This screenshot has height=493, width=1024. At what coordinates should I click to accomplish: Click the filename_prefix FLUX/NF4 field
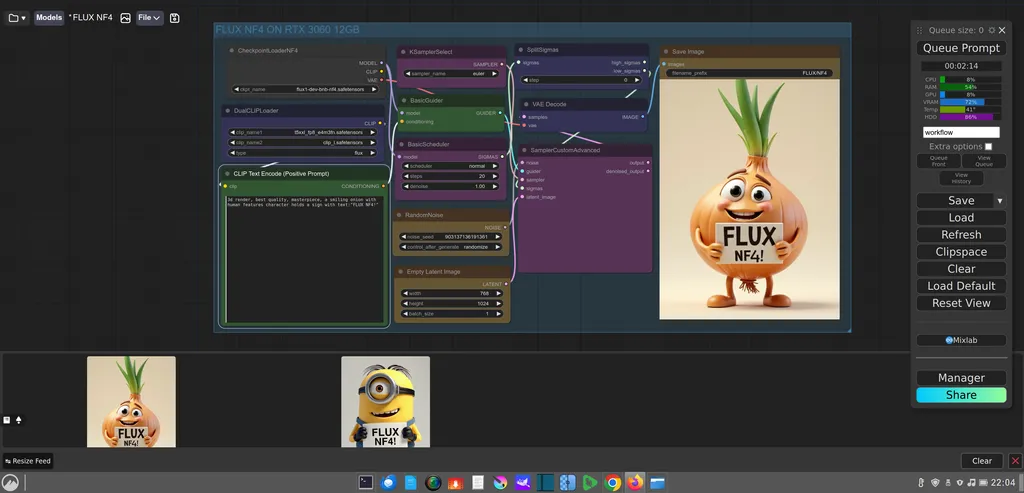pos(750,74)
